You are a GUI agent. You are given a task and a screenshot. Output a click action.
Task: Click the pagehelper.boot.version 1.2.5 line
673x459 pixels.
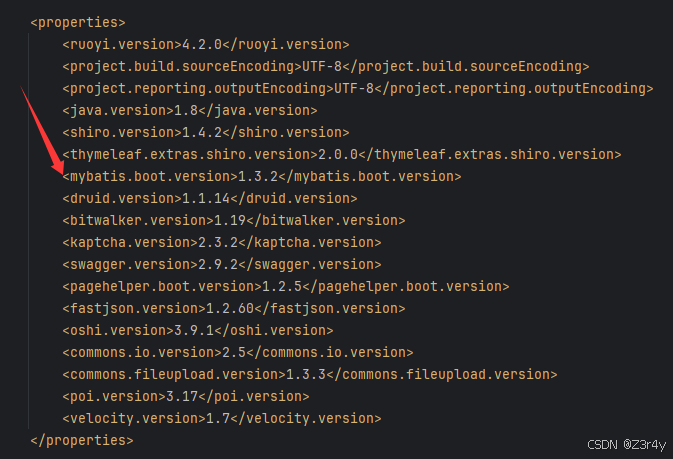point(286,286)
